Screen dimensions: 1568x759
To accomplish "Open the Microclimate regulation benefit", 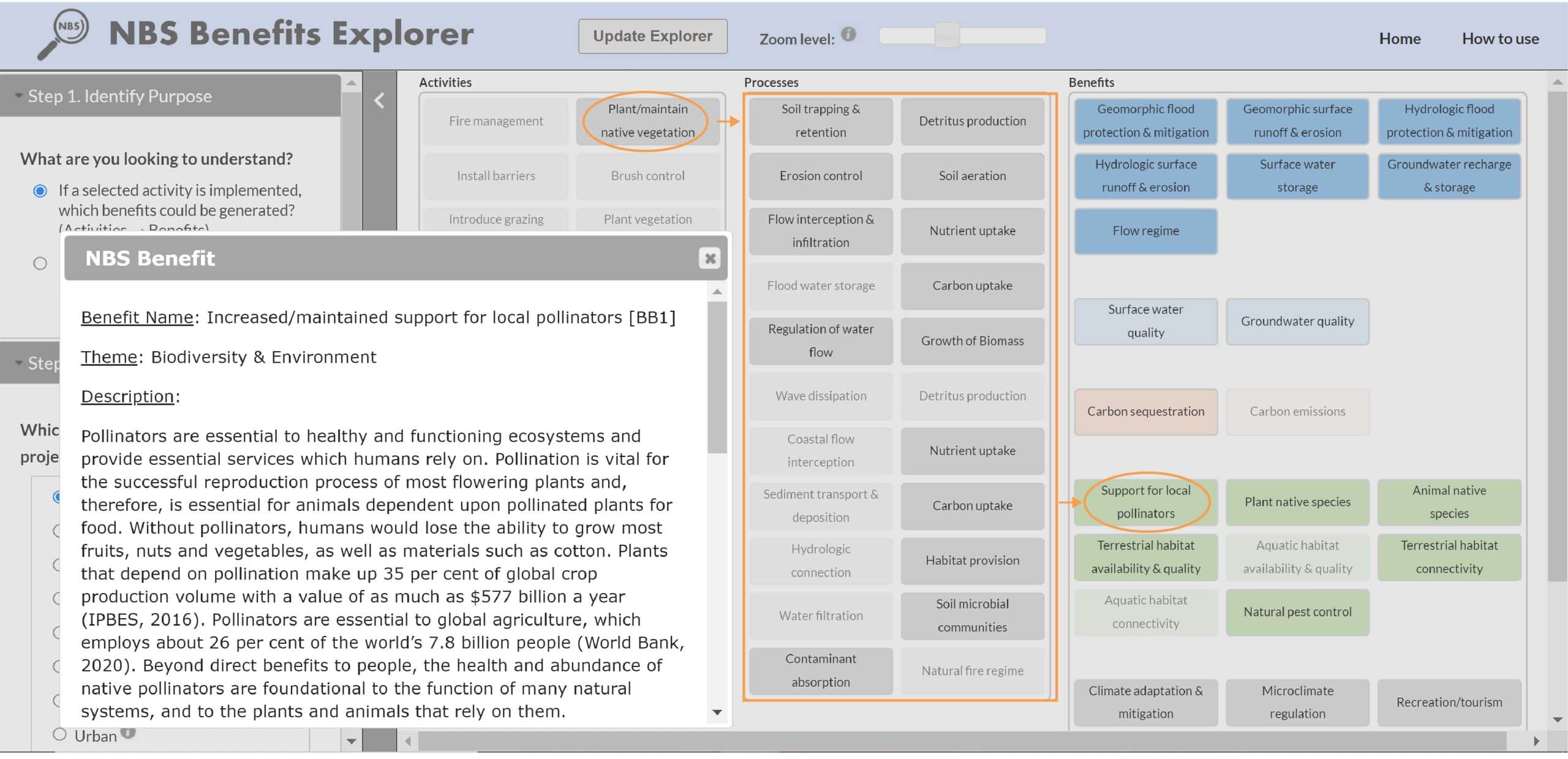I will (1297, 703).
